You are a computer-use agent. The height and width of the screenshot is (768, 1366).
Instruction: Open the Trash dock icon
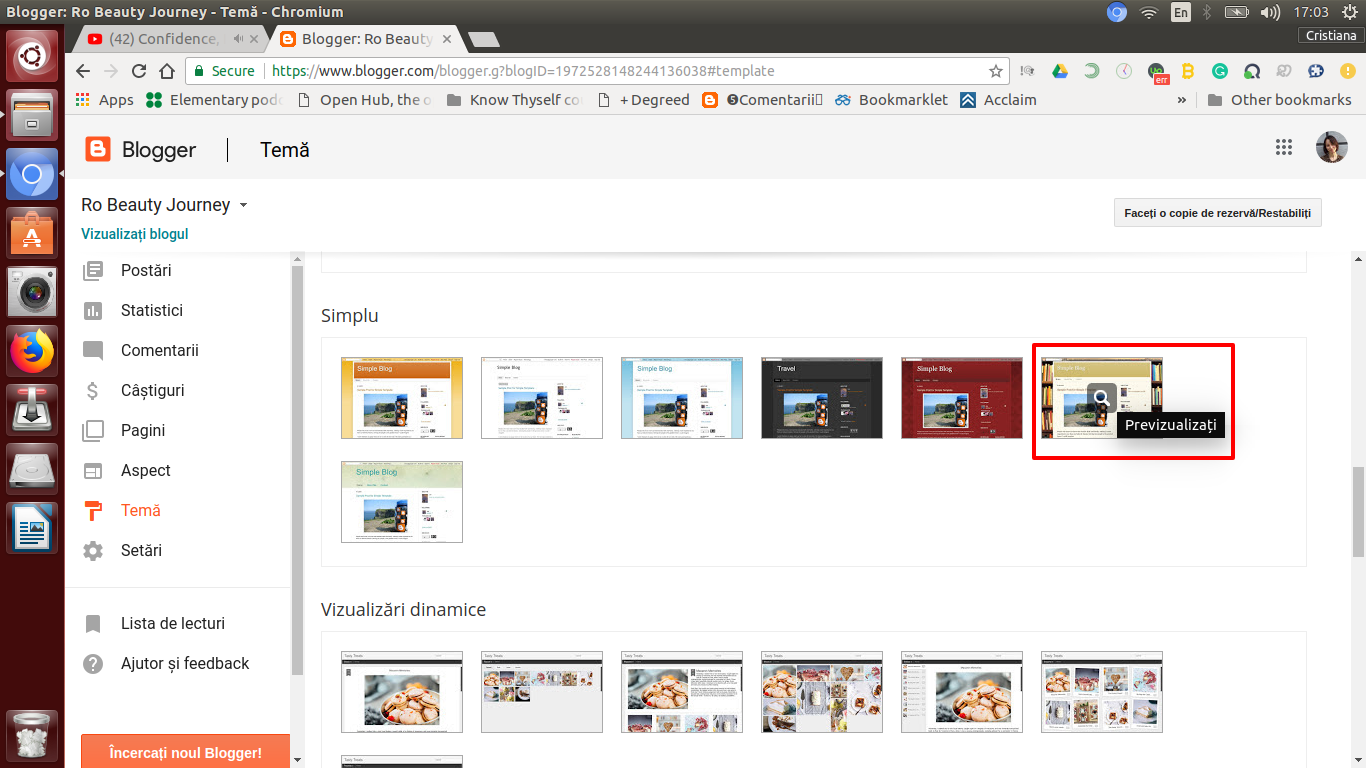click(x=32, y=736)
